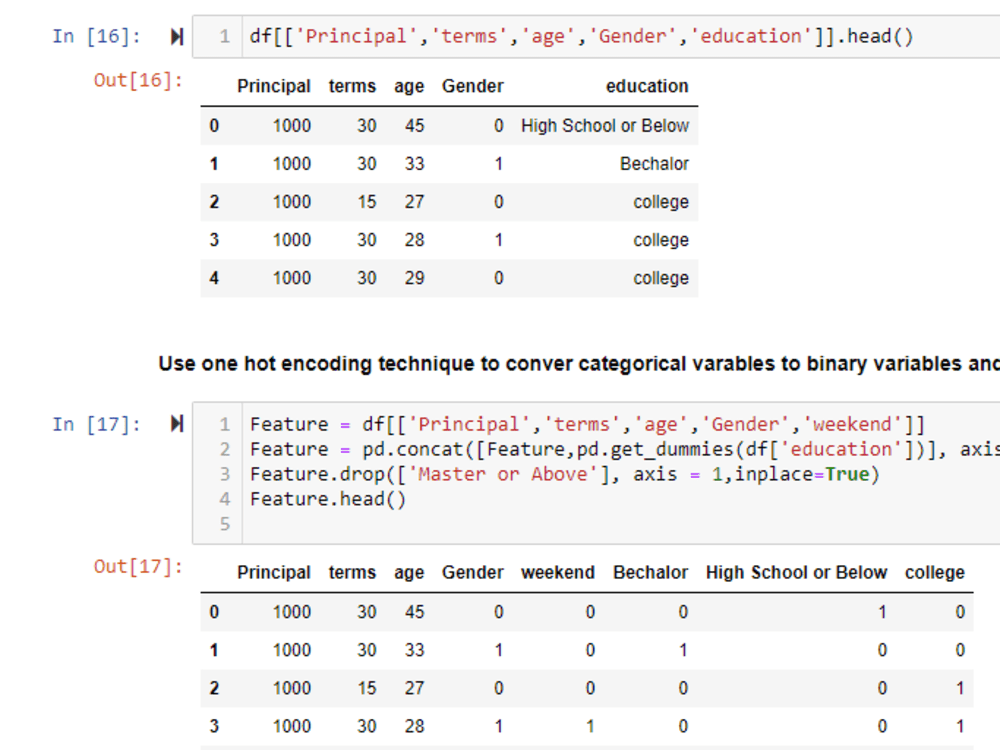
Task: Click the In [16]: prompt label
Action: coord(96,36)
